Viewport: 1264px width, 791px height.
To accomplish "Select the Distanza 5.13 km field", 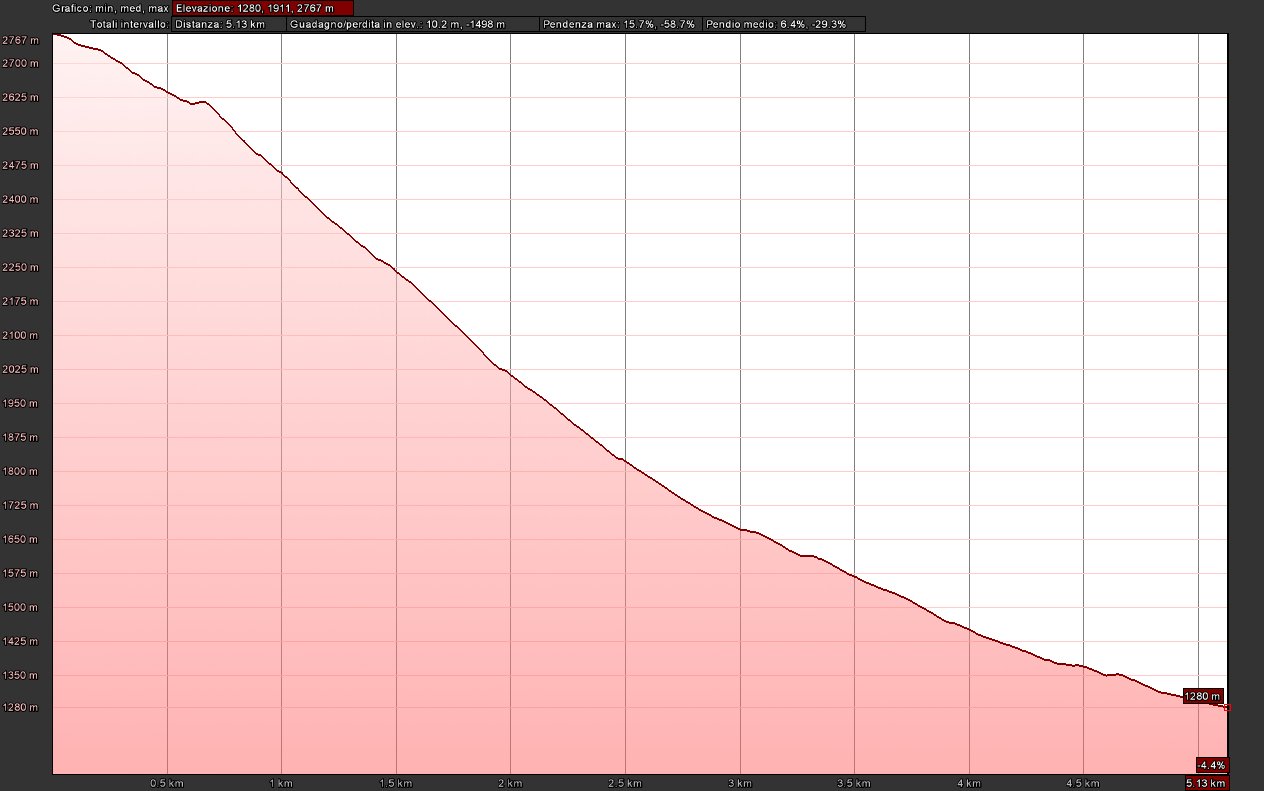I will point(228,24).
